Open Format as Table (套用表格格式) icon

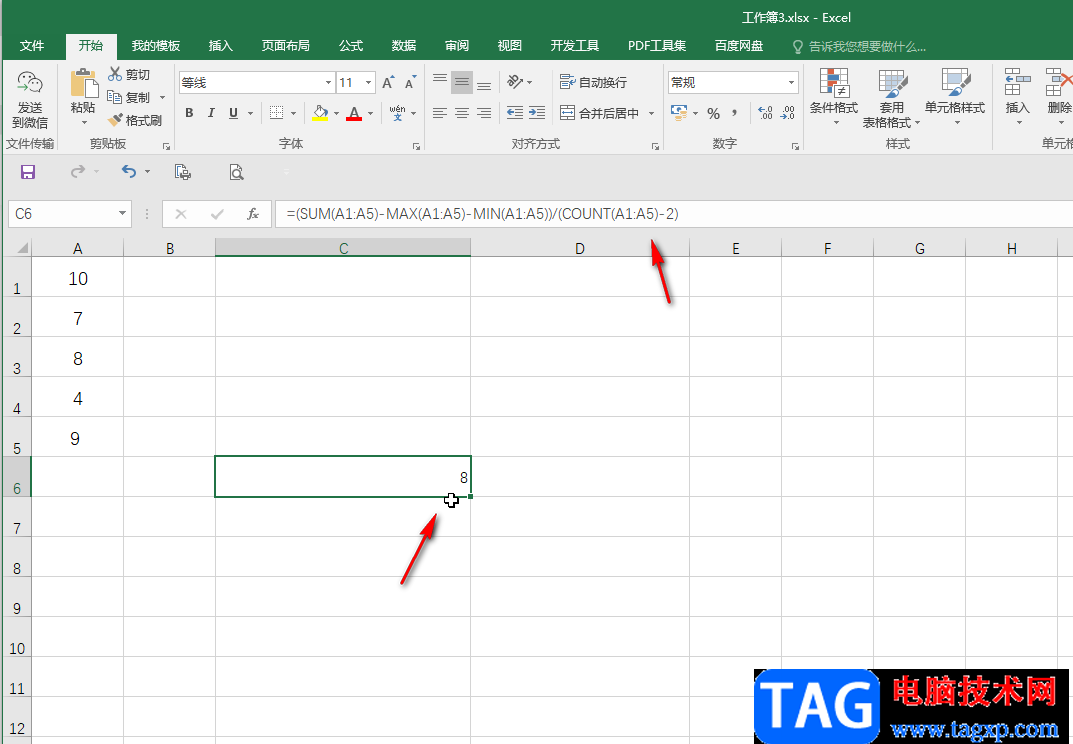coord(892,83)
